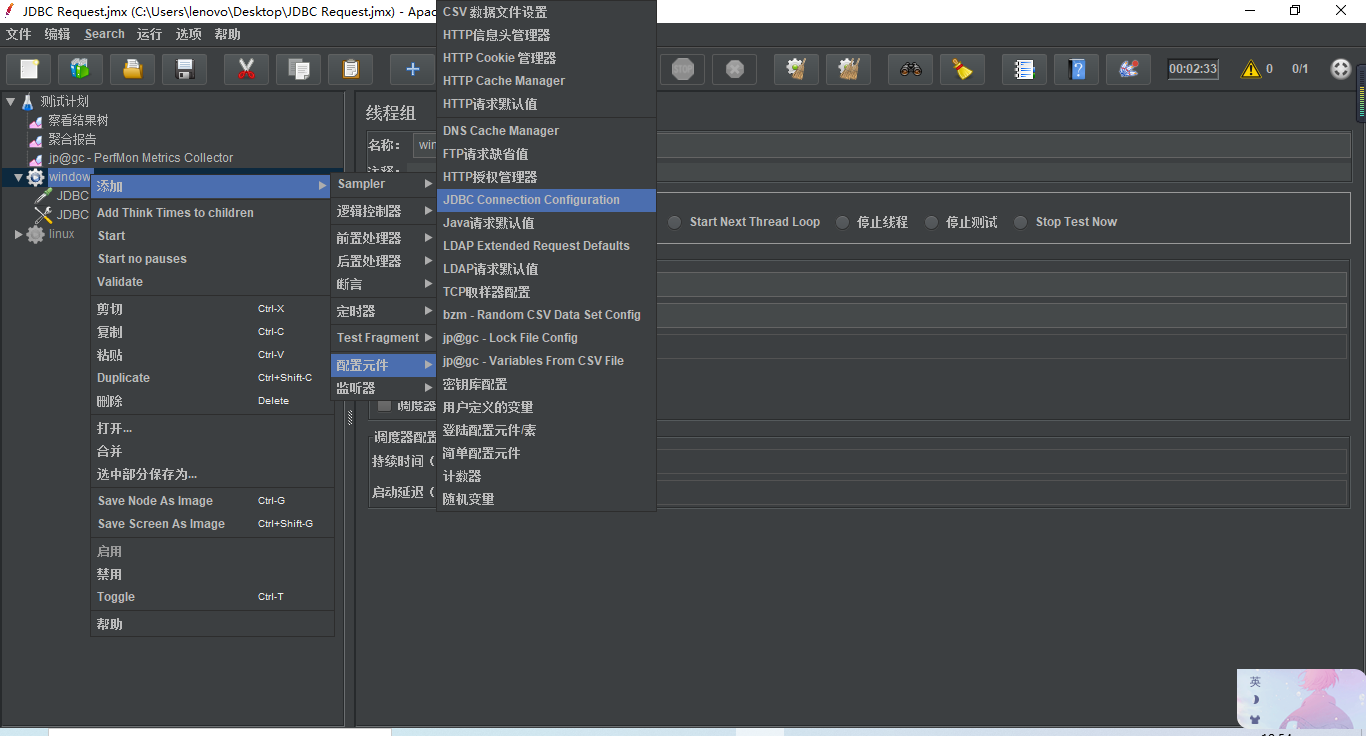Click the gear icon of the linux thread group

[x=36, y=234]
